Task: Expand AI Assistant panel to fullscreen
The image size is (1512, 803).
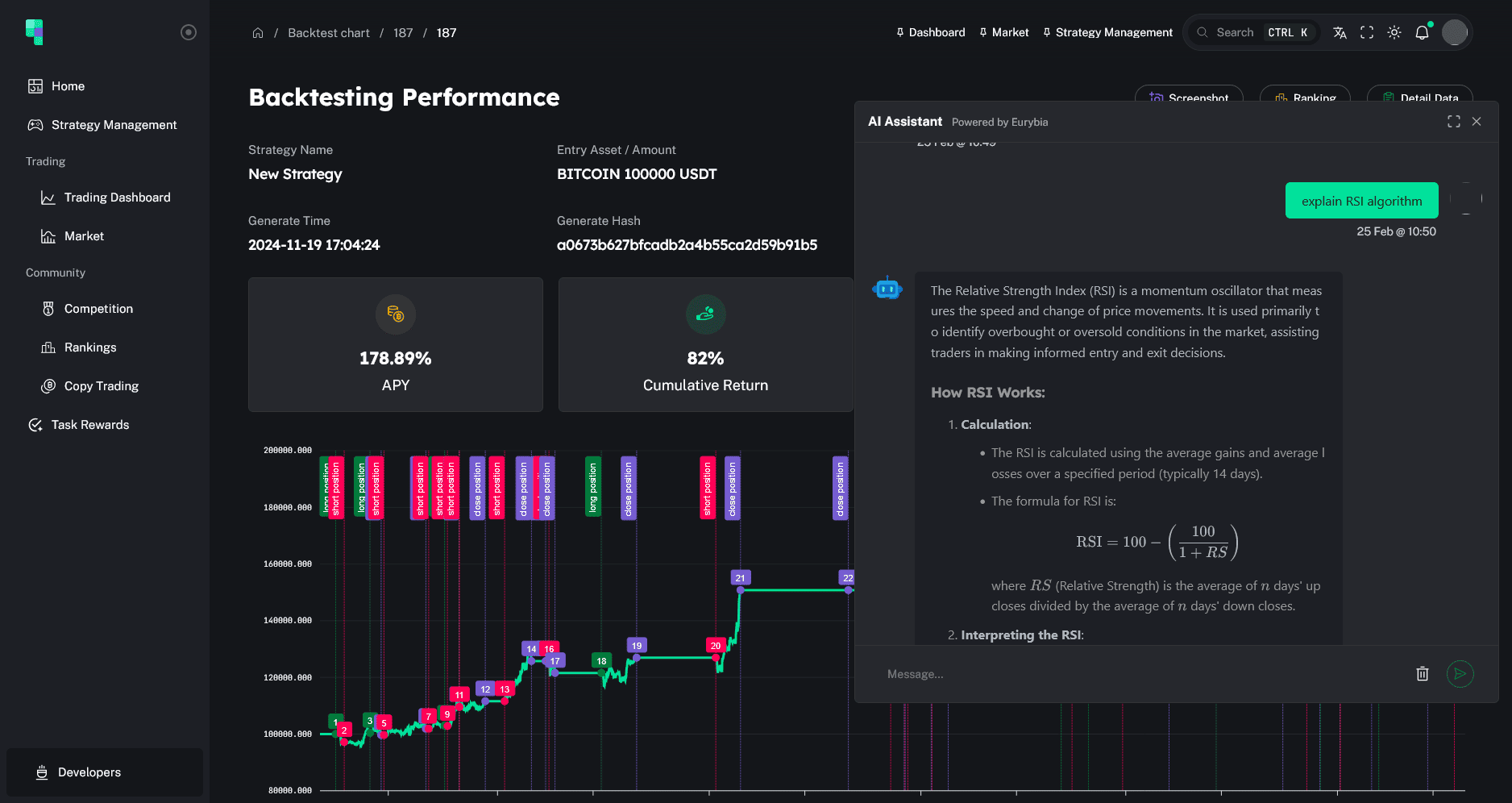Action: pos(1454,121)
